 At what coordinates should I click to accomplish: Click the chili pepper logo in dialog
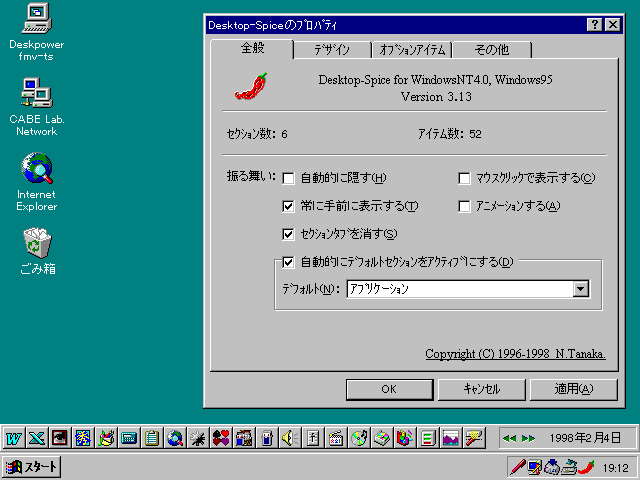251,86
